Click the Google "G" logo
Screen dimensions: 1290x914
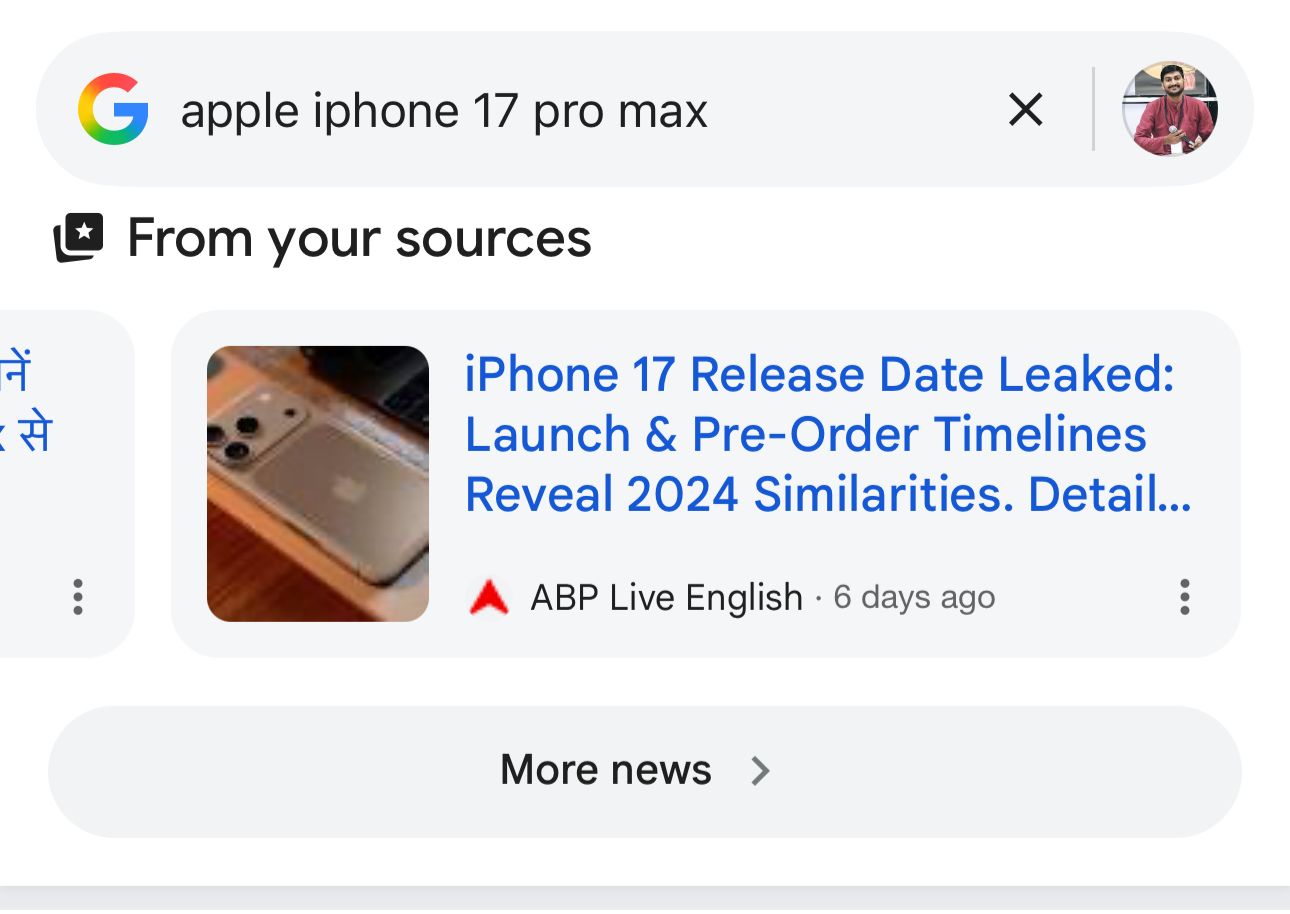point(113,109)
